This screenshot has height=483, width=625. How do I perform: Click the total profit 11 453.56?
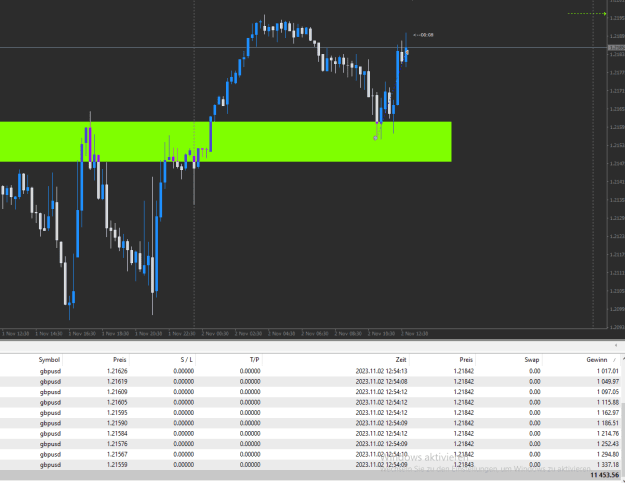tap(605, 475)
